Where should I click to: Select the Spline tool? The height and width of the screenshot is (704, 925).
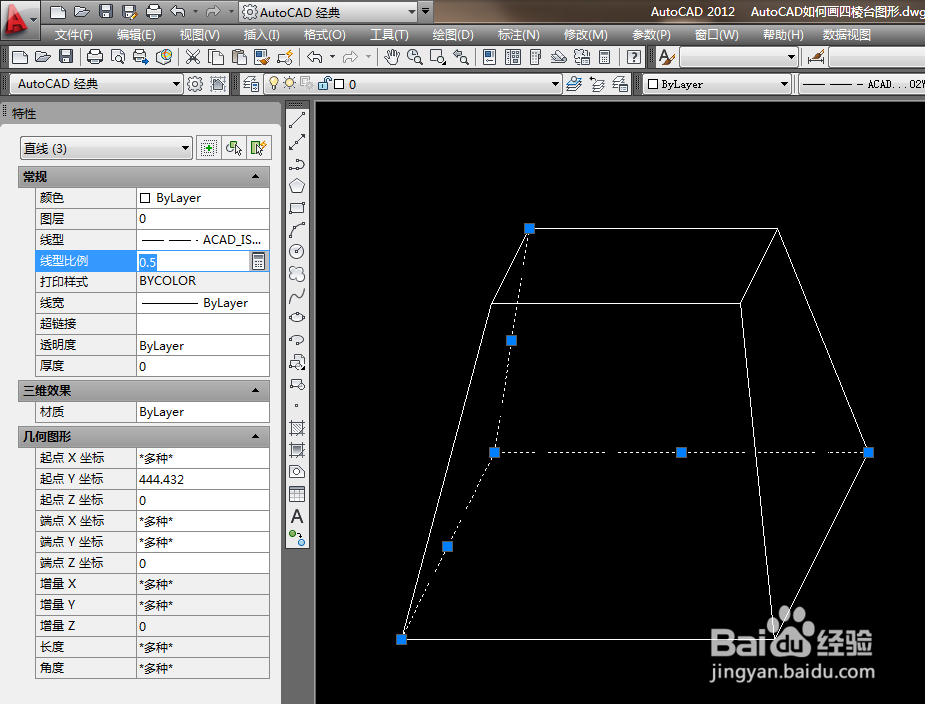297,296
